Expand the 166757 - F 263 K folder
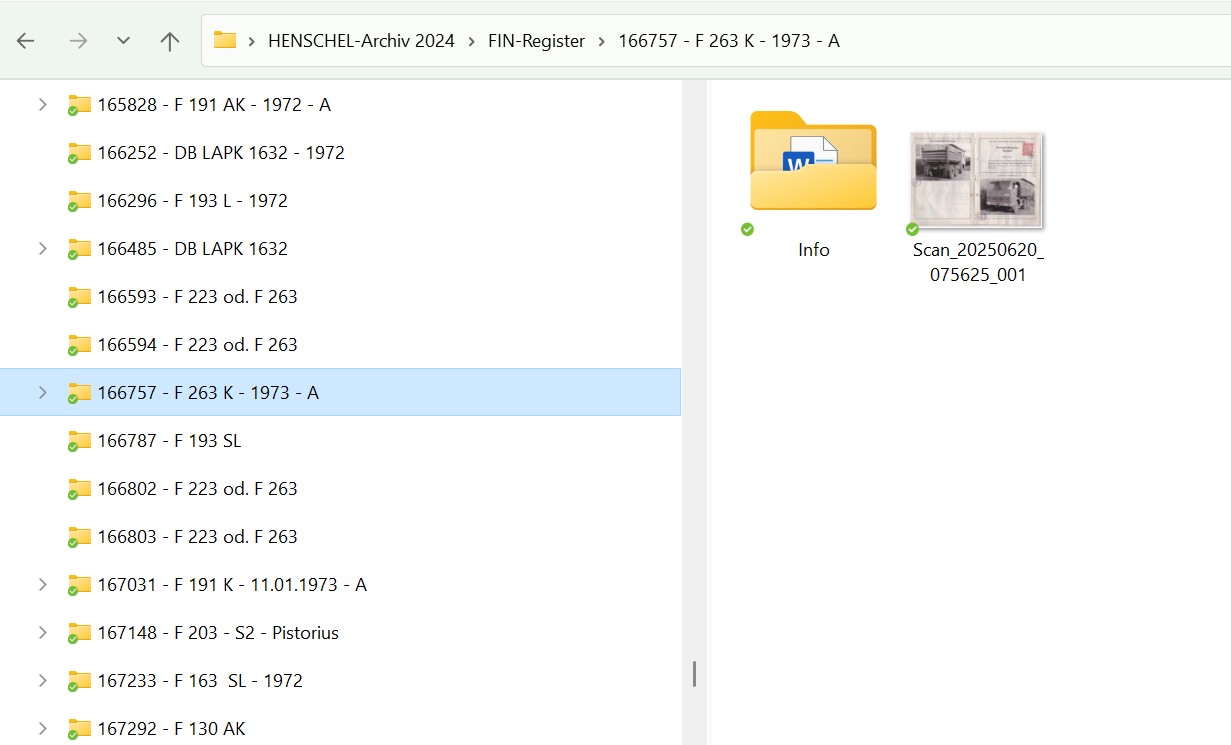 point(42,393)
